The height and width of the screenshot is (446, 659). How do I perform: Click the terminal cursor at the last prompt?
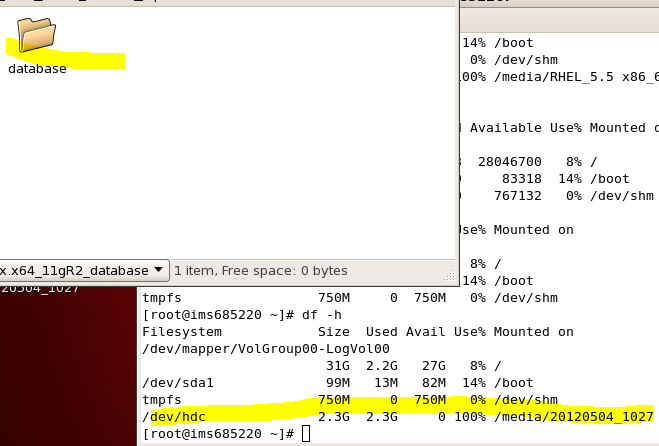tap(306, 434)
